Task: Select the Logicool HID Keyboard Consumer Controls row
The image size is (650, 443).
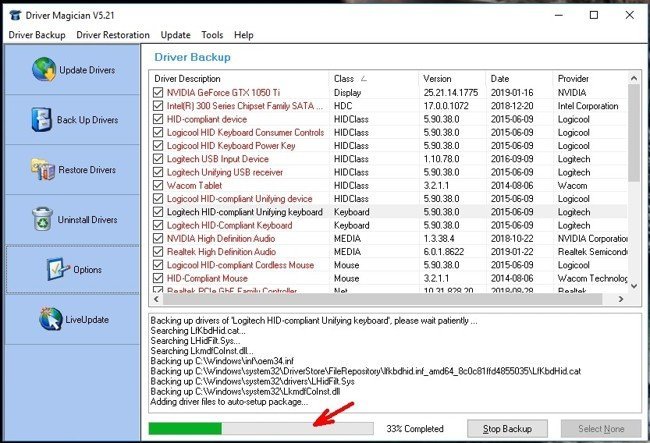Action: 388,132
